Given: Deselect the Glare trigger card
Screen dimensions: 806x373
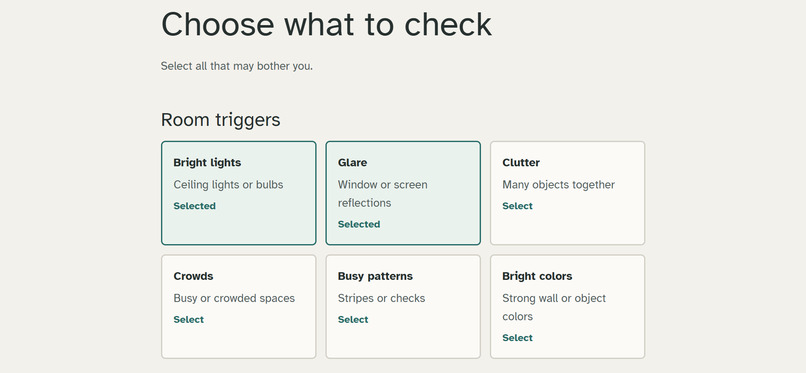Looking at the screenshot, I should [x=403, y=193].
